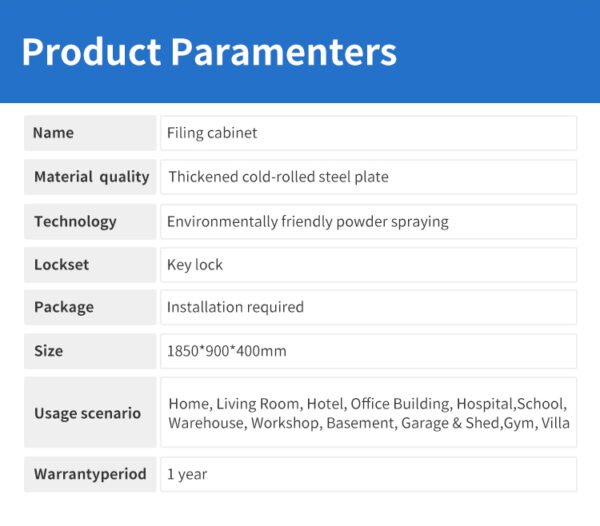
Task: Select the "Size" label cell
Action: click(90, 351)
